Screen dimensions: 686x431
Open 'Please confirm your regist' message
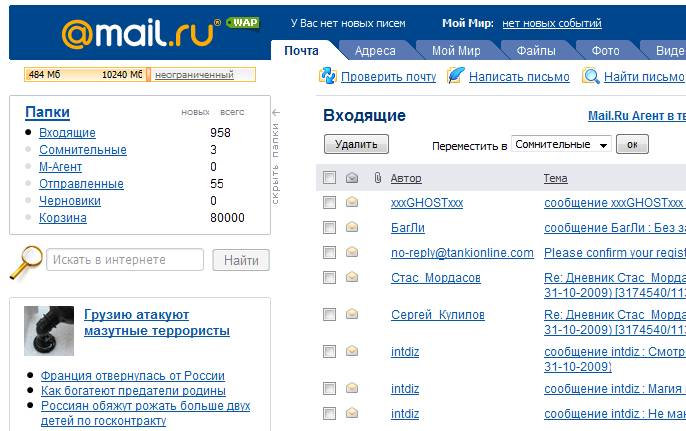(x=615, y=253)
